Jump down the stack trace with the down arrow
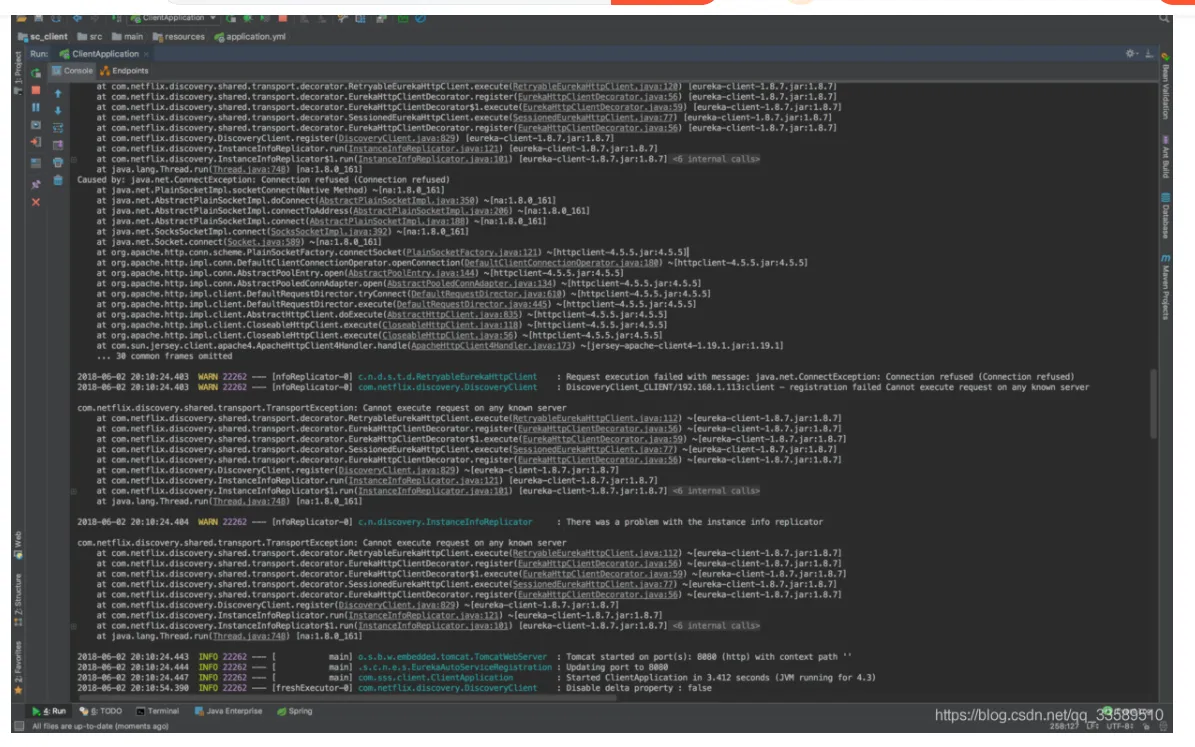This screenshot has width=1195, height=747. click(x=58, y=111)
